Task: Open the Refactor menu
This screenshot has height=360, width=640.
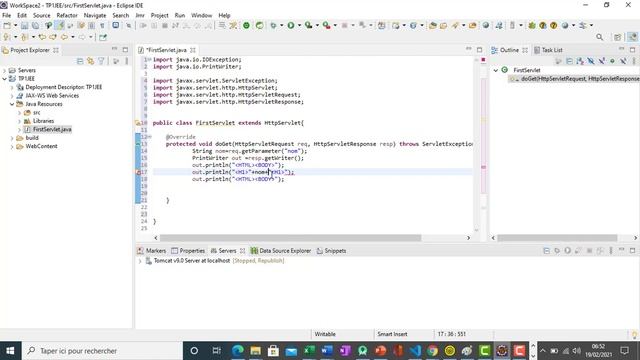Action: tap(67, 15)
